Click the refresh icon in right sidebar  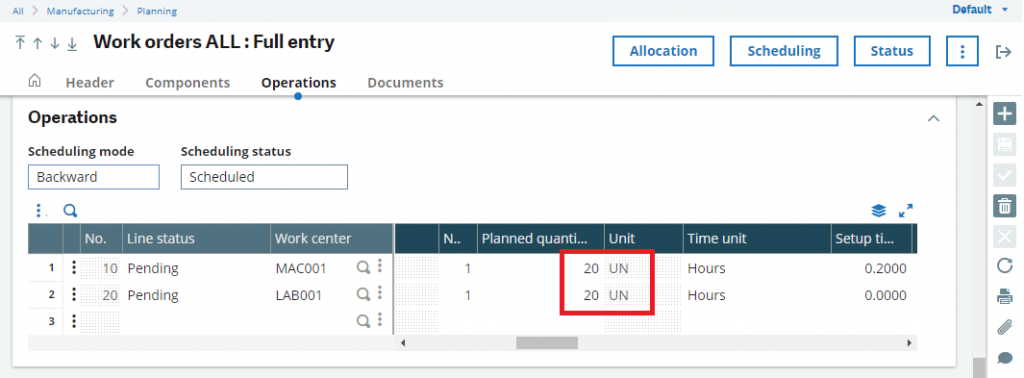[x=1004, y=266]
